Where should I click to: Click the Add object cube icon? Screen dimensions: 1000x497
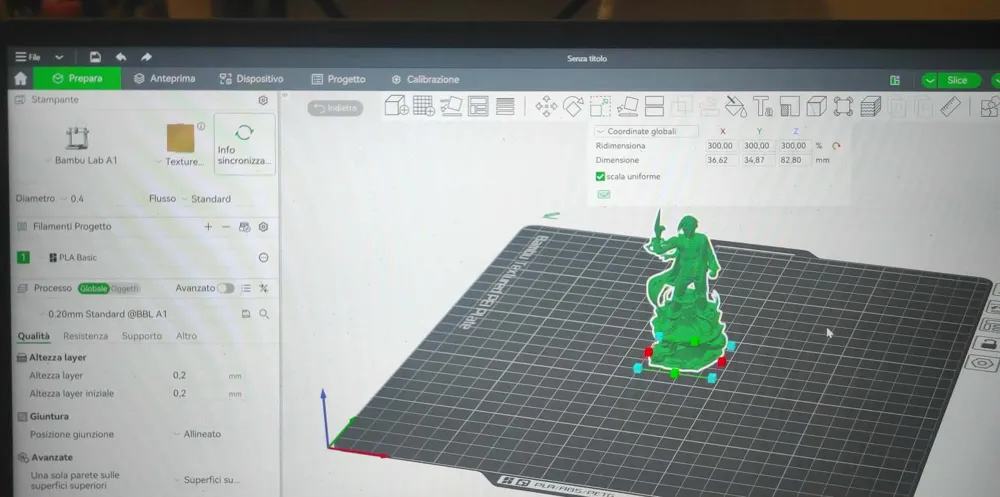tap(396, 106)
